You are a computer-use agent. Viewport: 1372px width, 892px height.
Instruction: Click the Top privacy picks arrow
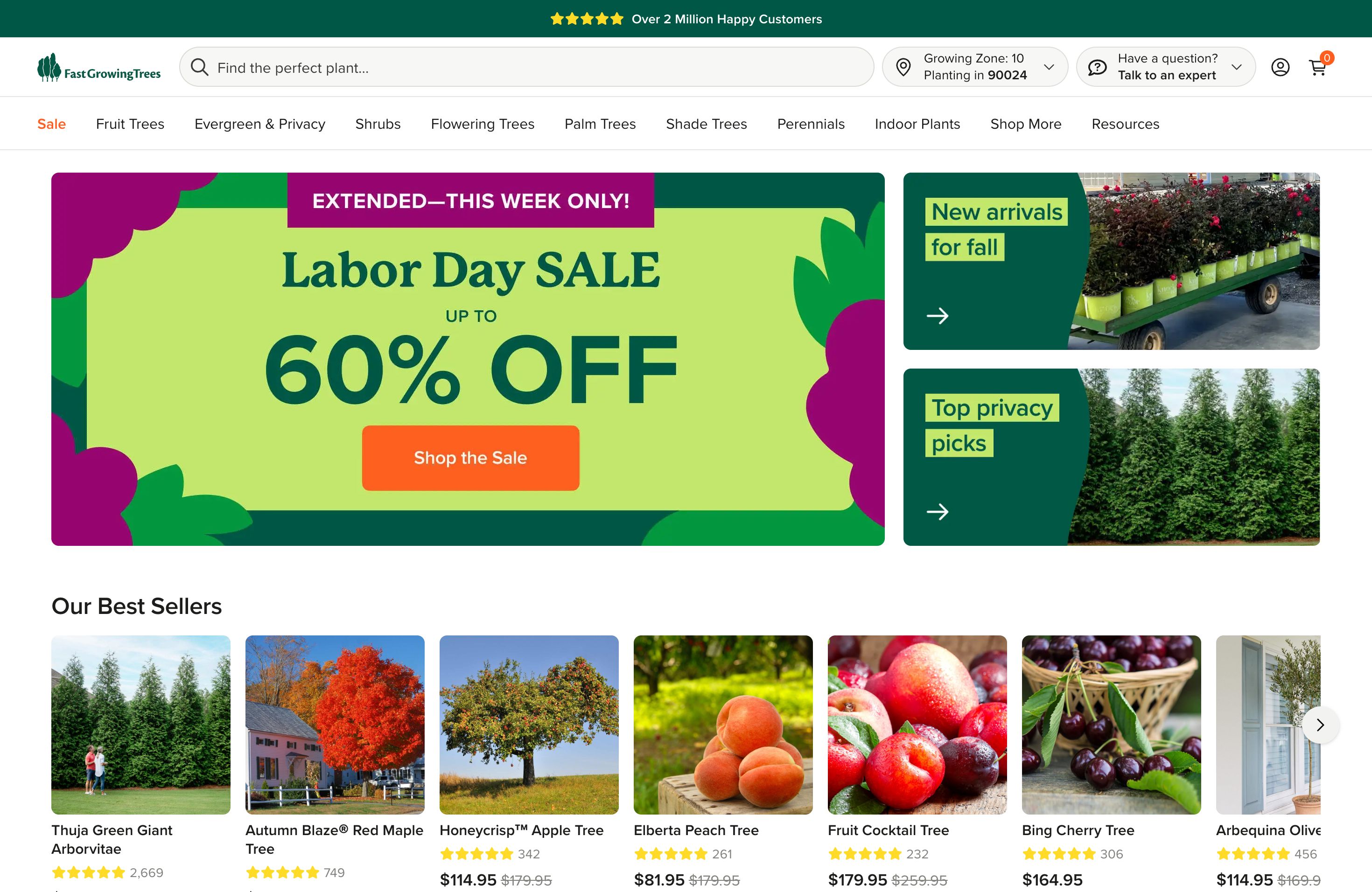938,512
